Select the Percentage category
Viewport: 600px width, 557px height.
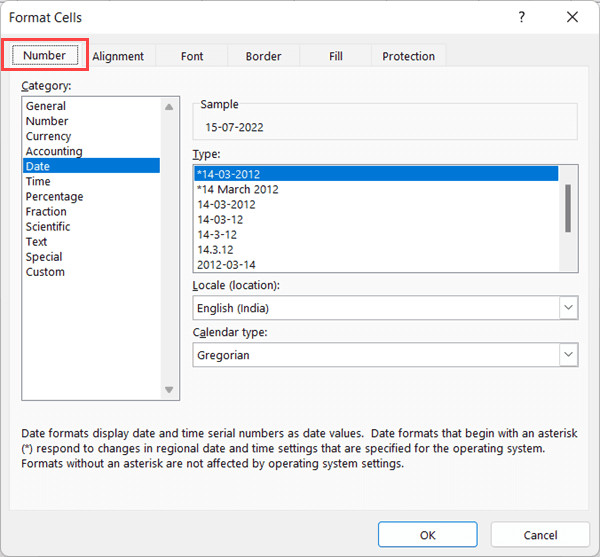54,197
